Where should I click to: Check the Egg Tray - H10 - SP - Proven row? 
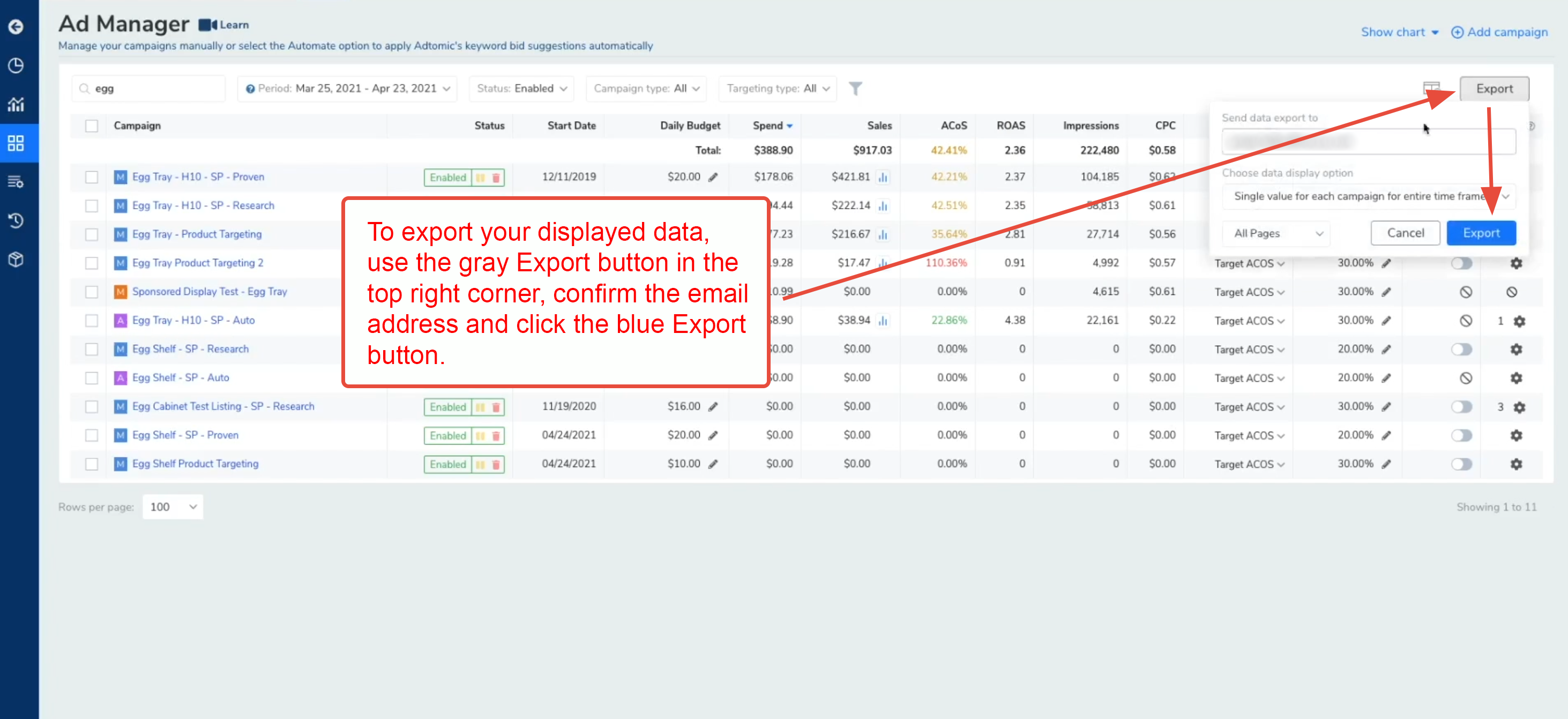[x=91, y=177]
